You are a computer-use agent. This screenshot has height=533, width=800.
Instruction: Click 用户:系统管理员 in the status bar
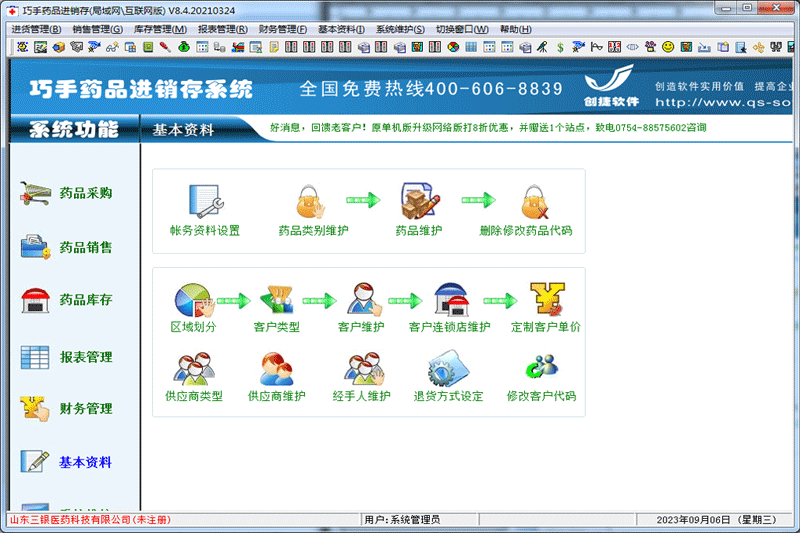pos(402,520)
